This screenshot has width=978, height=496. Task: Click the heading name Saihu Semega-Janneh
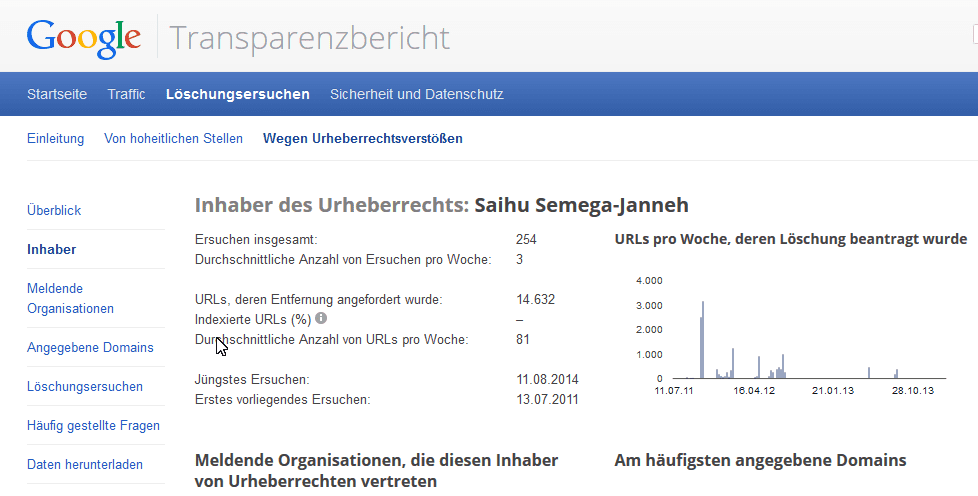[x=581, y=205]
